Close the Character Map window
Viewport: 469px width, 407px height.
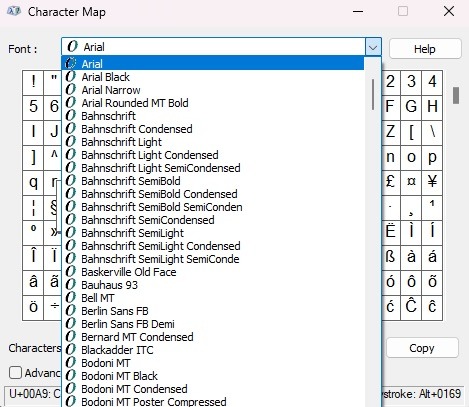coord(449,12)
